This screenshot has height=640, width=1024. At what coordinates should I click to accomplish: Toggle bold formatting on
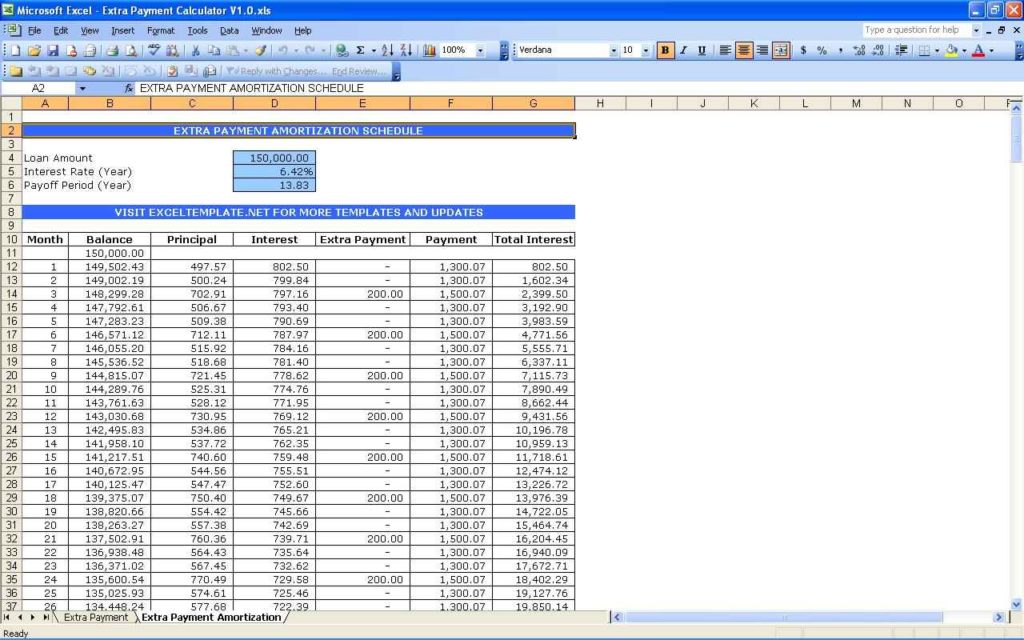666,49
